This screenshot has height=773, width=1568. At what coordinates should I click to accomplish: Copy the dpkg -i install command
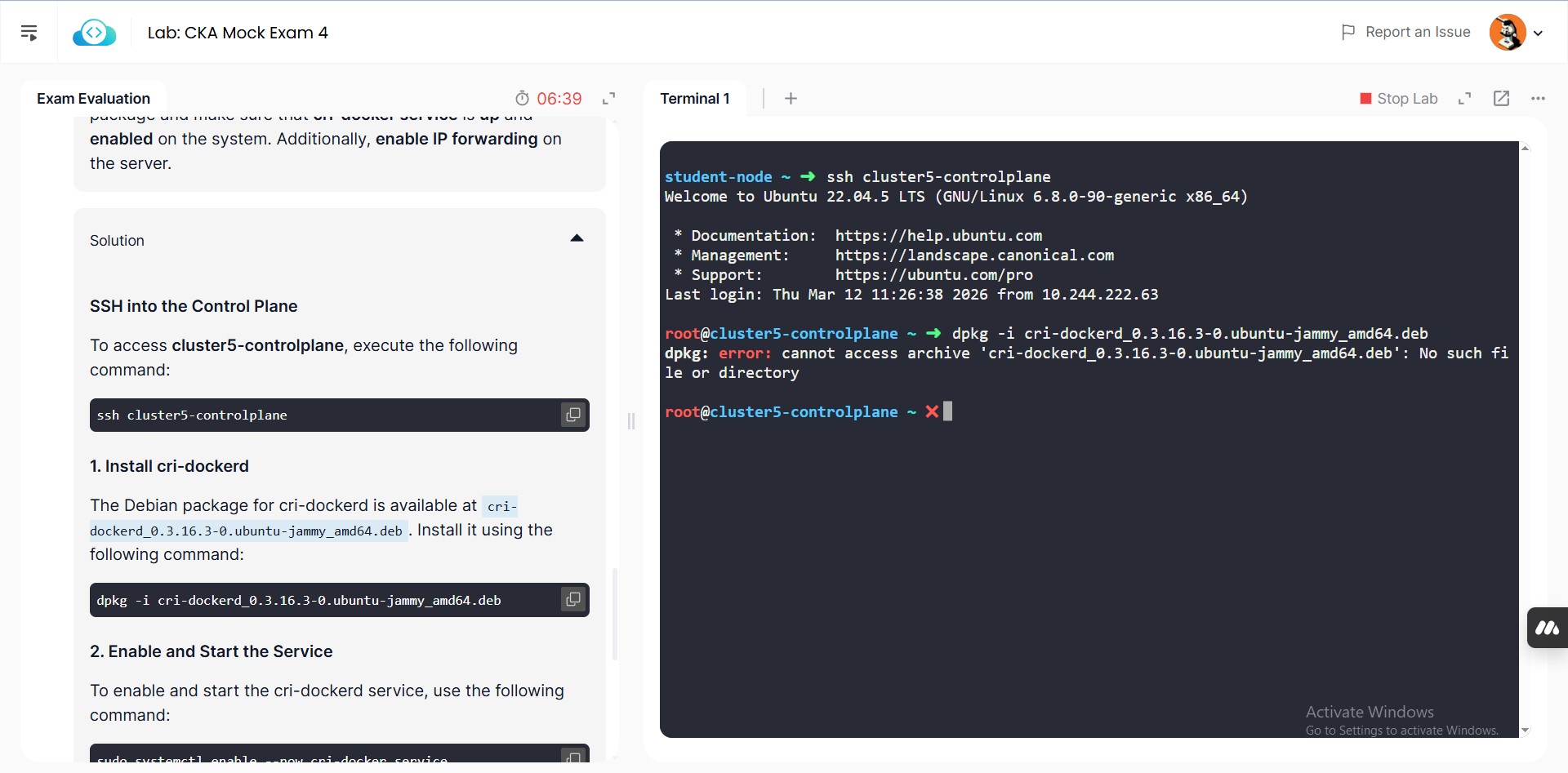tap(573, 600)
